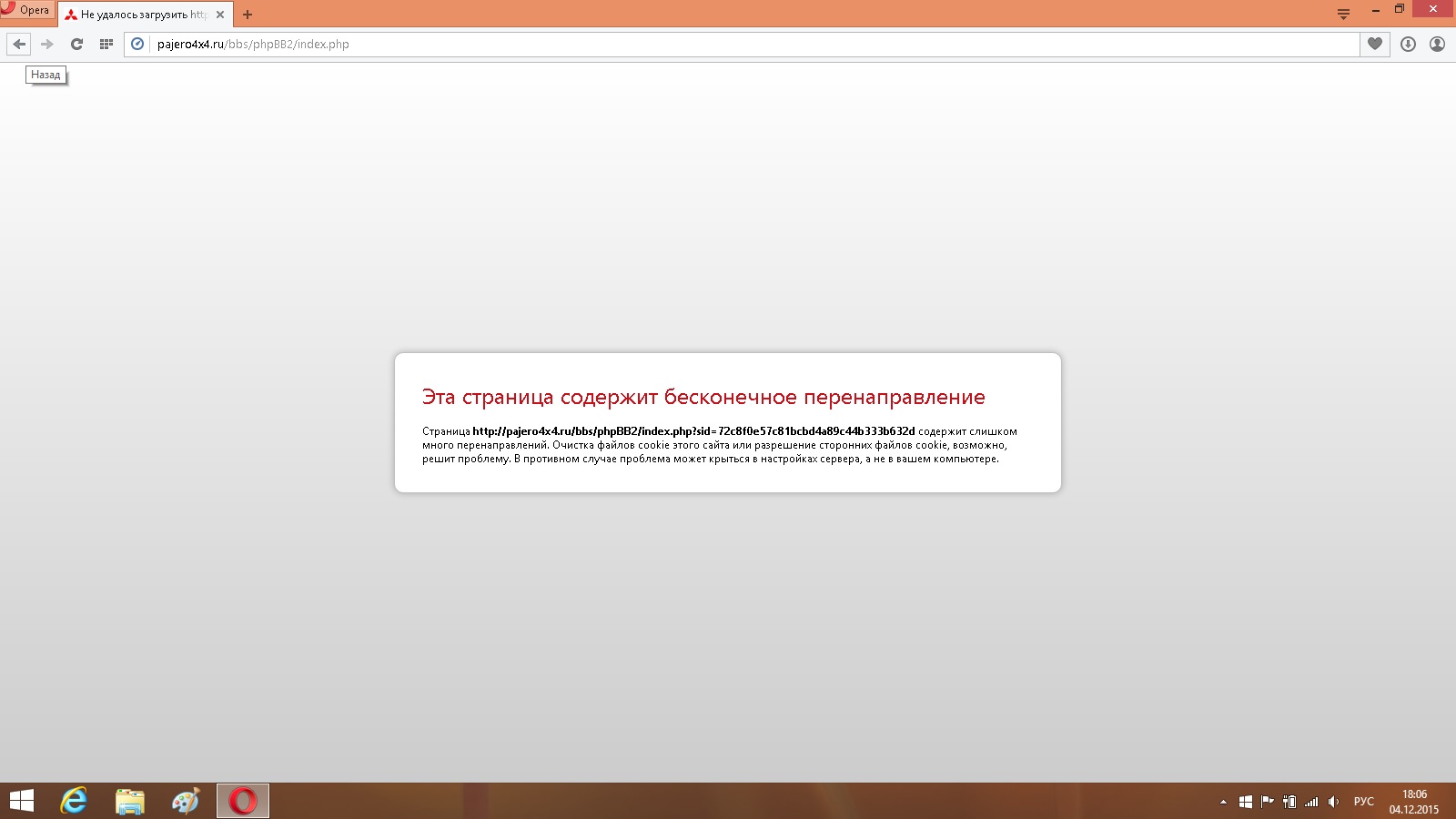Close the current tab

(x=220, y=15)
